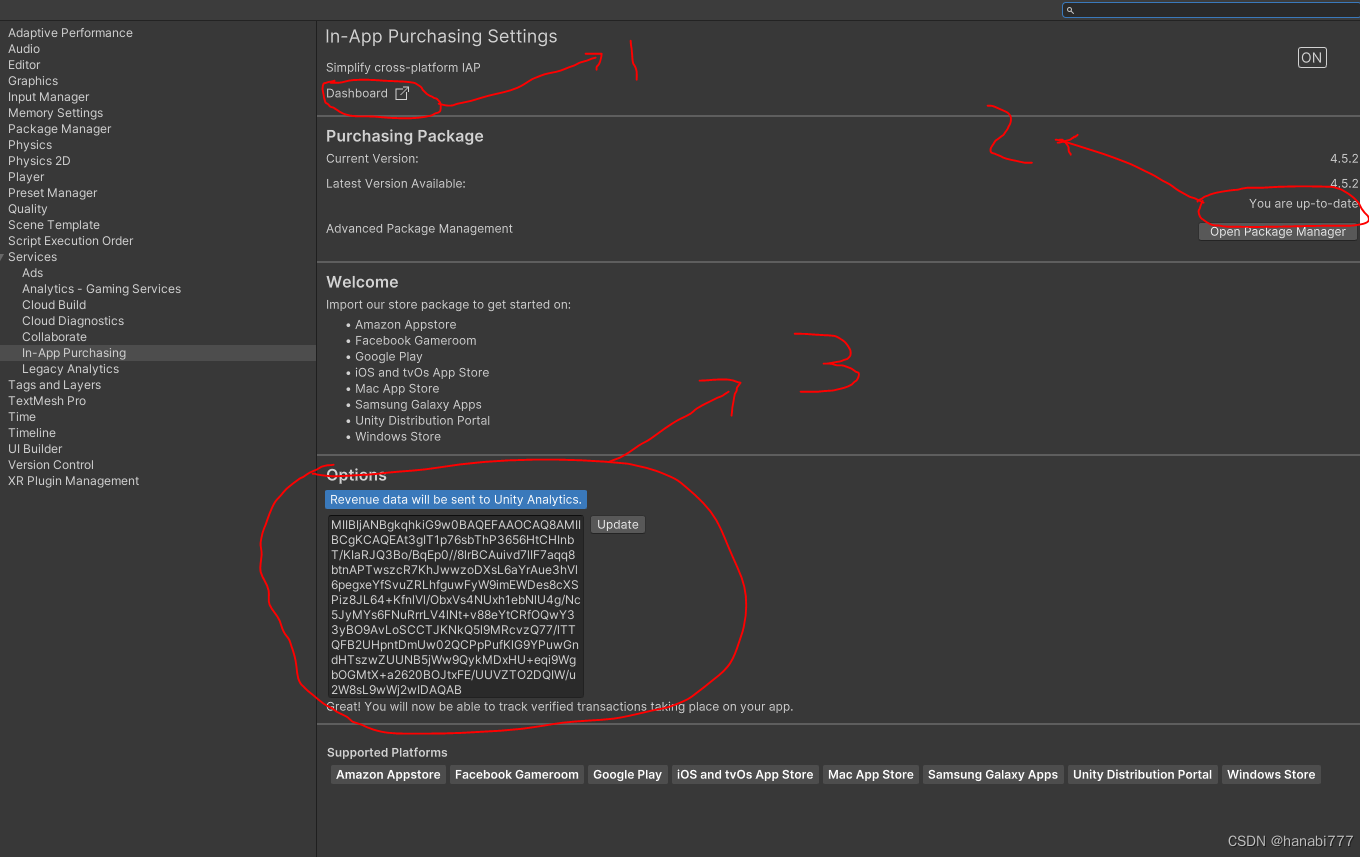Open the Dashboard link
The width and height of the screenshot is (1369, 857).
(x=357, y=93)
